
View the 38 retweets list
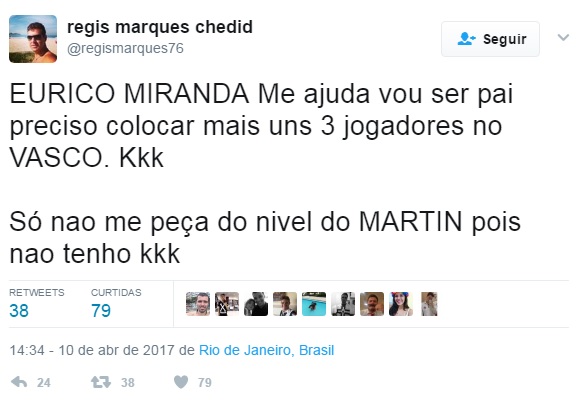coord(37,303)
